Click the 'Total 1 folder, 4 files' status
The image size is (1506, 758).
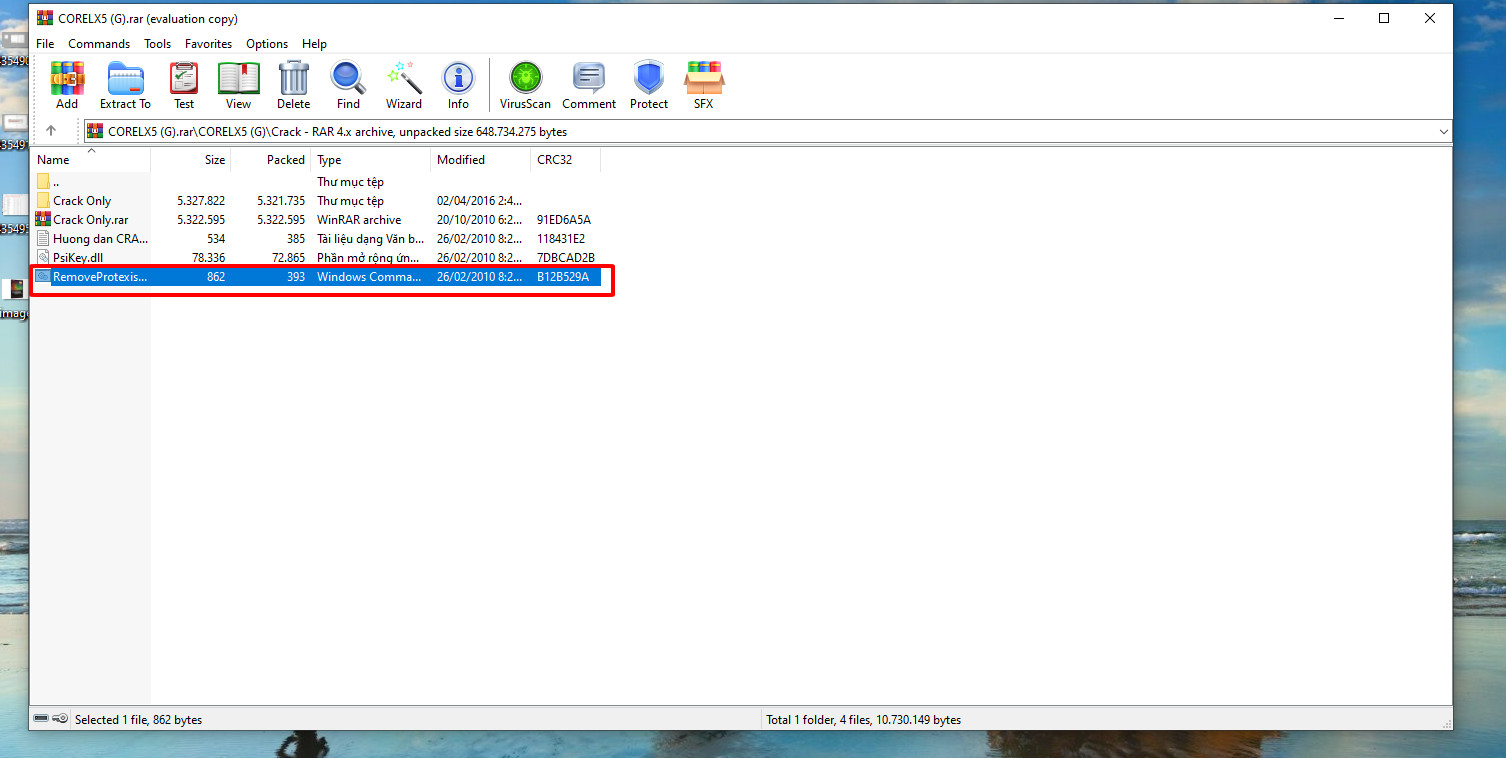864,720
